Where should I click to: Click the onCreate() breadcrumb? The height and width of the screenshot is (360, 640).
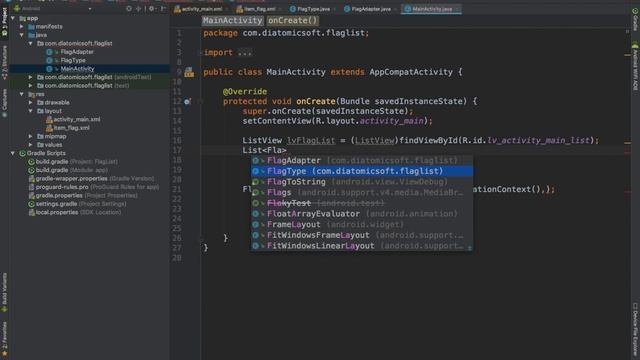point(292,20)
